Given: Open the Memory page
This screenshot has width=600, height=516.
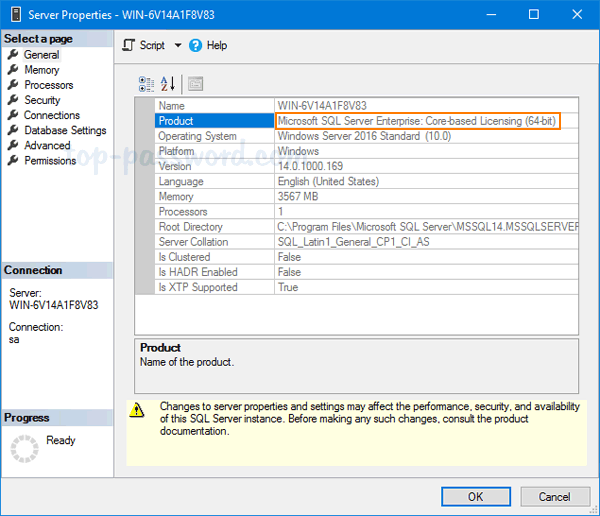Looking at the screenshot, I should pos(41,70).
